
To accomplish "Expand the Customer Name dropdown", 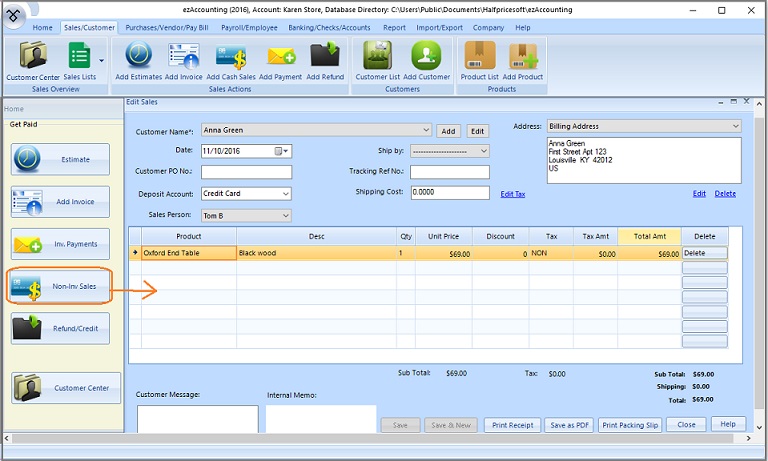I will (426, 130).
